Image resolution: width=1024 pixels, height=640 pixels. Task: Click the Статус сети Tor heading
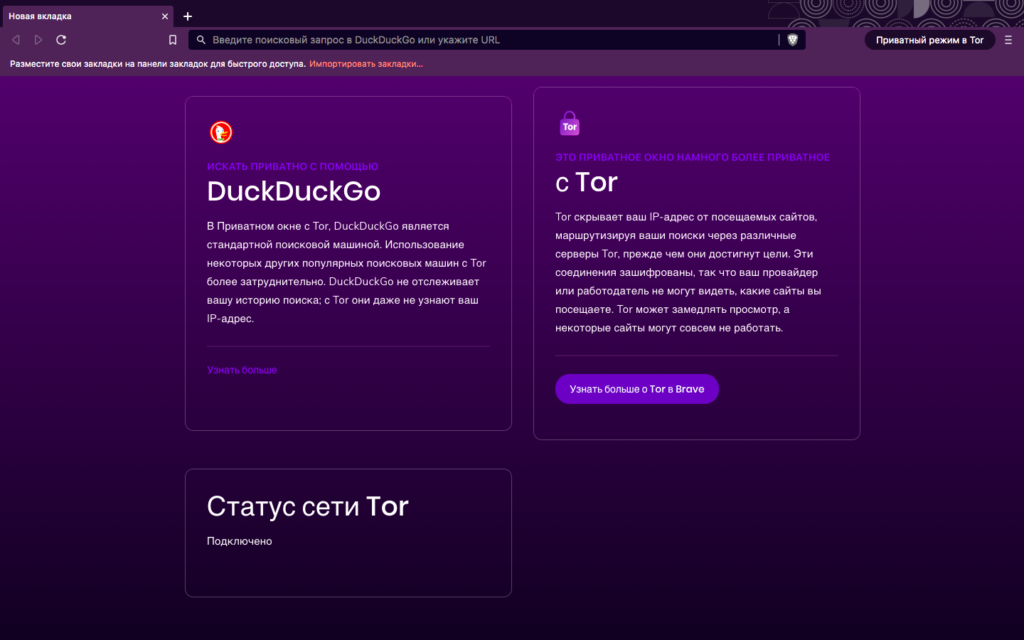click(x=307, y=506)
